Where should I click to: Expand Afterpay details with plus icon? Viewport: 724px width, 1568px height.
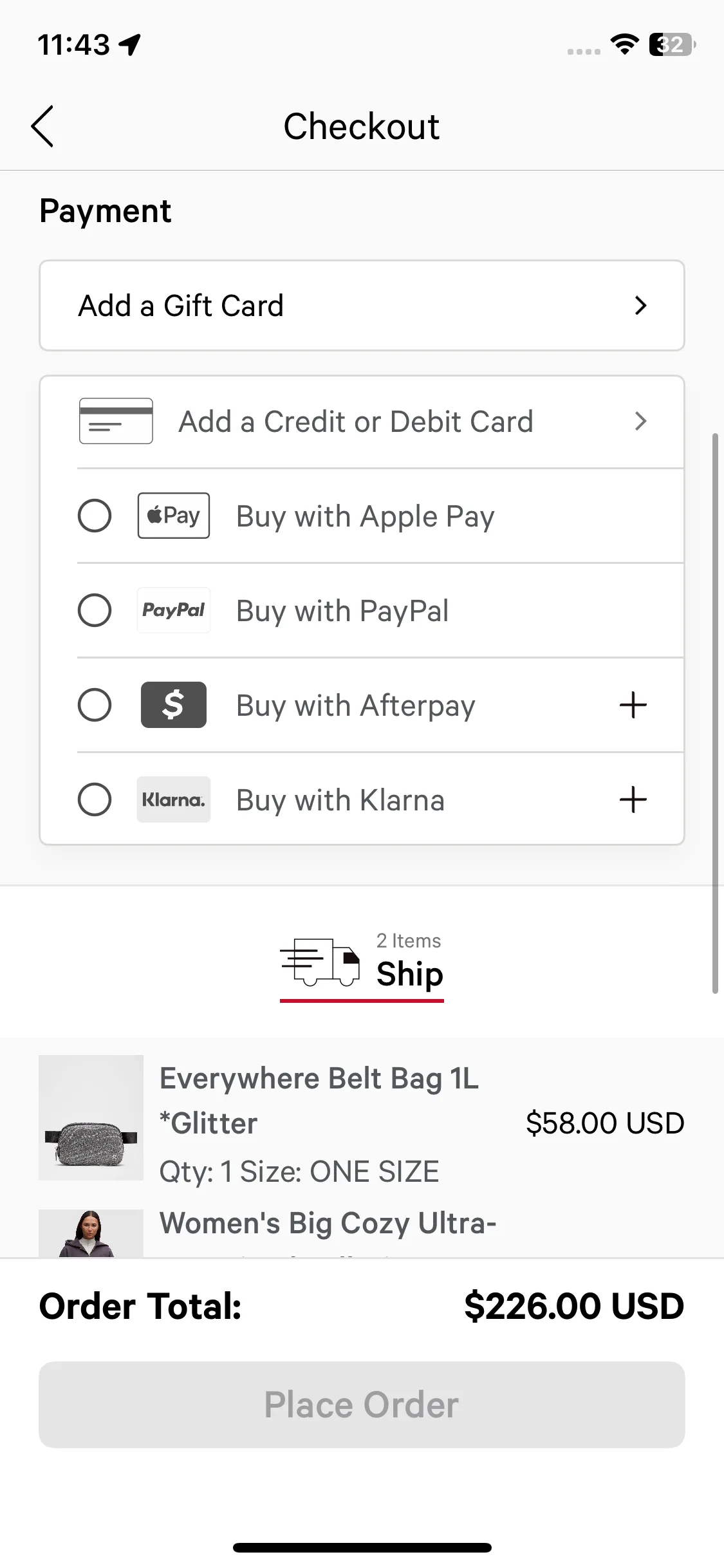pyautogui.click(x=633, y=705)
